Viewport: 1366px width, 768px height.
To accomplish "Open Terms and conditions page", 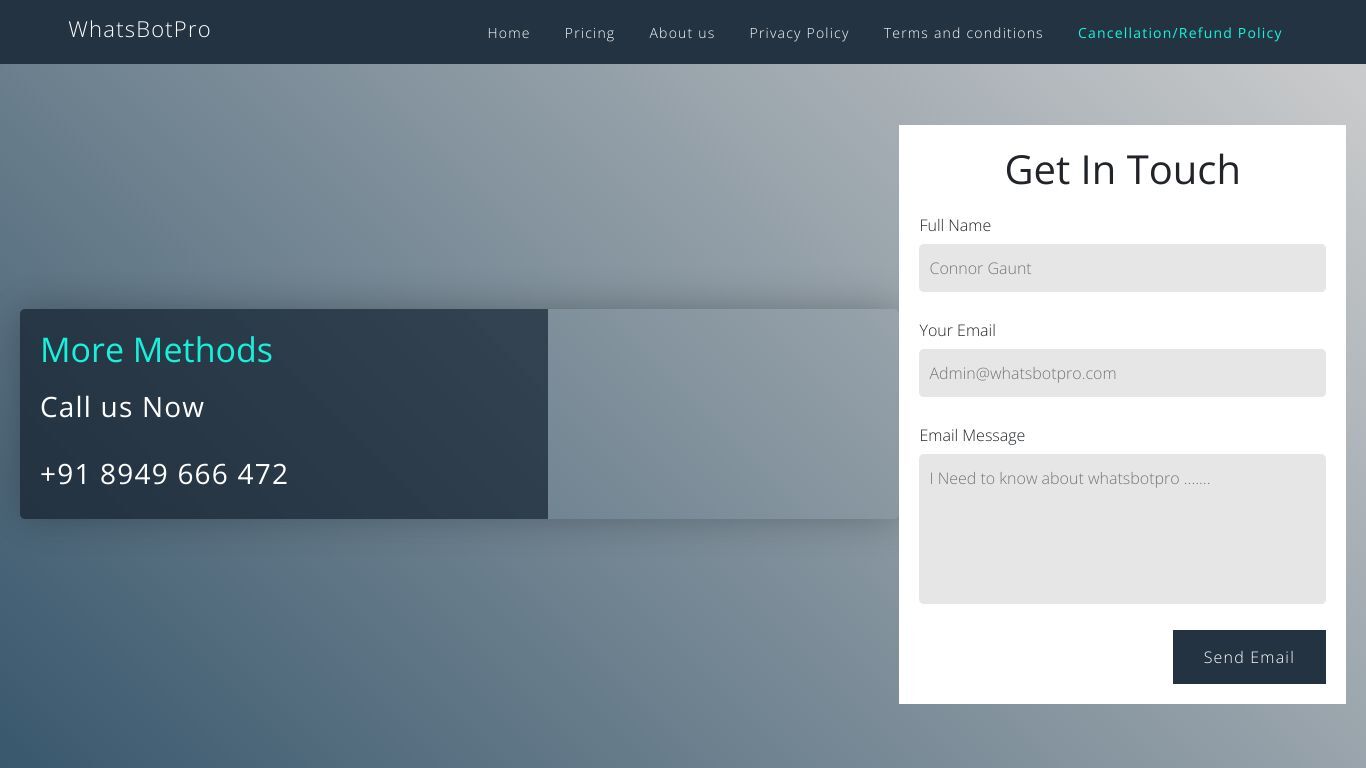I will [963, 33].
